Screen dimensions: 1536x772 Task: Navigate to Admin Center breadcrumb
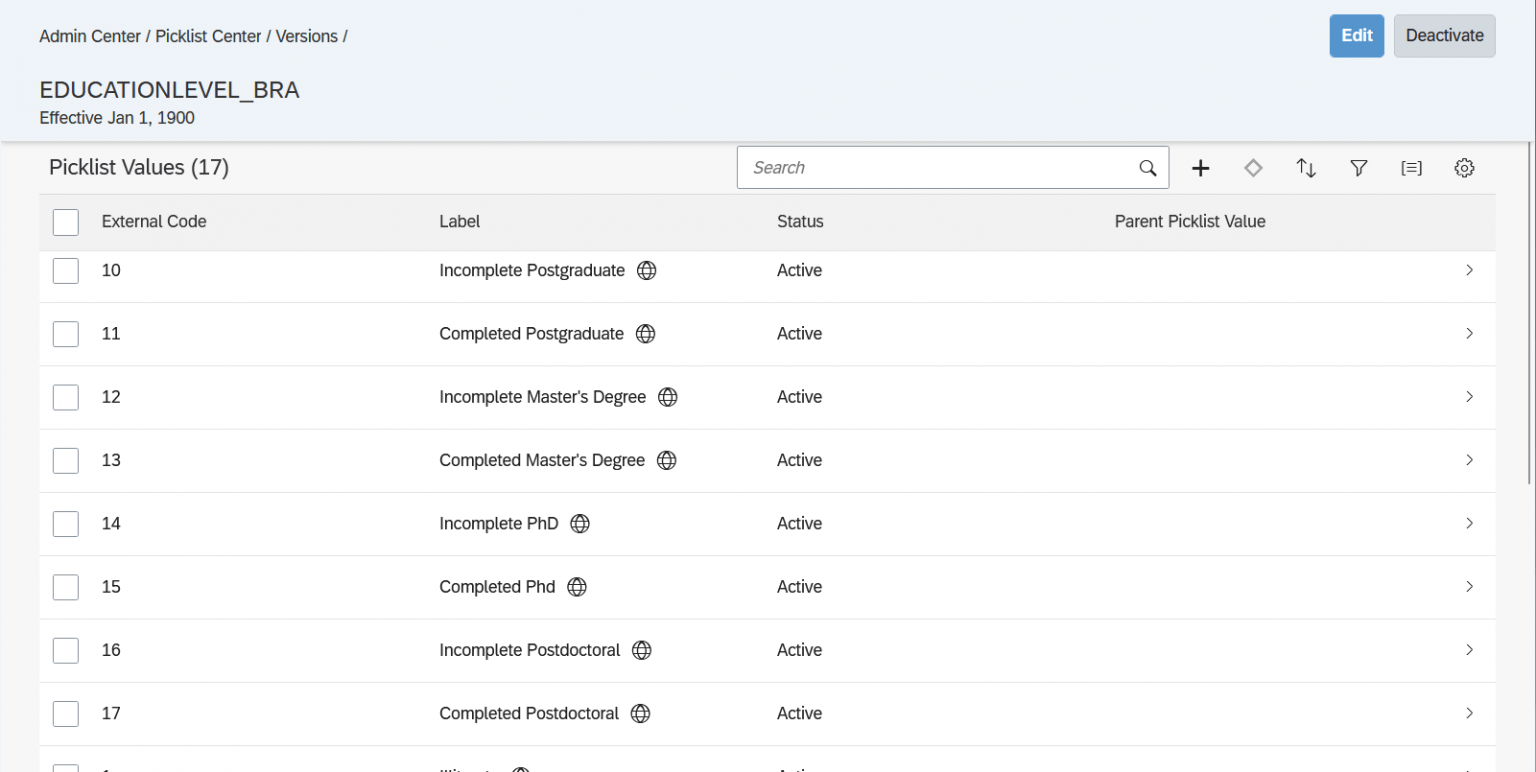coord(90,36)
